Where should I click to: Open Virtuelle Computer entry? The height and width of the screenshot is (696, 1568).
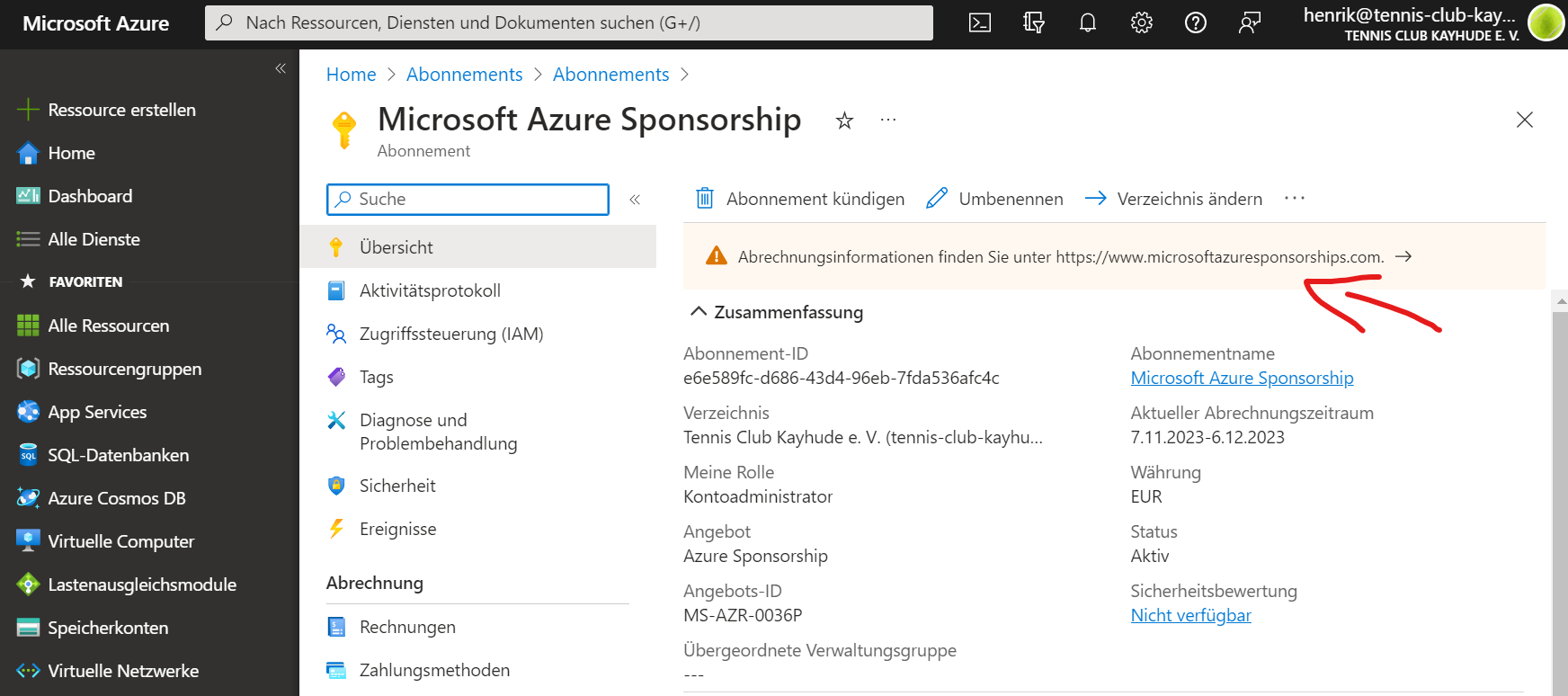click(105, 541)
